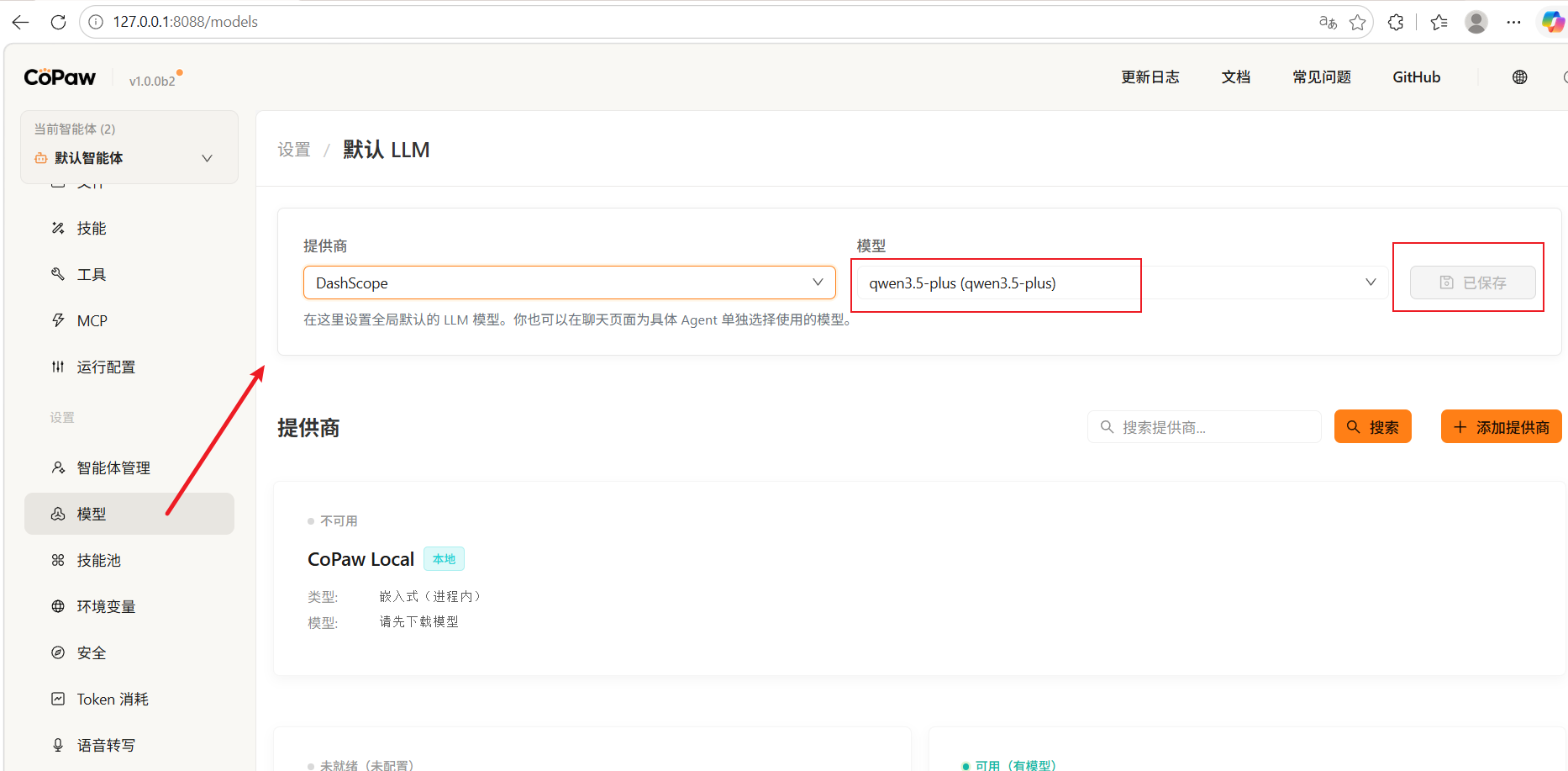
Task: Open favorites list icon
Action: click(1439, 23)
